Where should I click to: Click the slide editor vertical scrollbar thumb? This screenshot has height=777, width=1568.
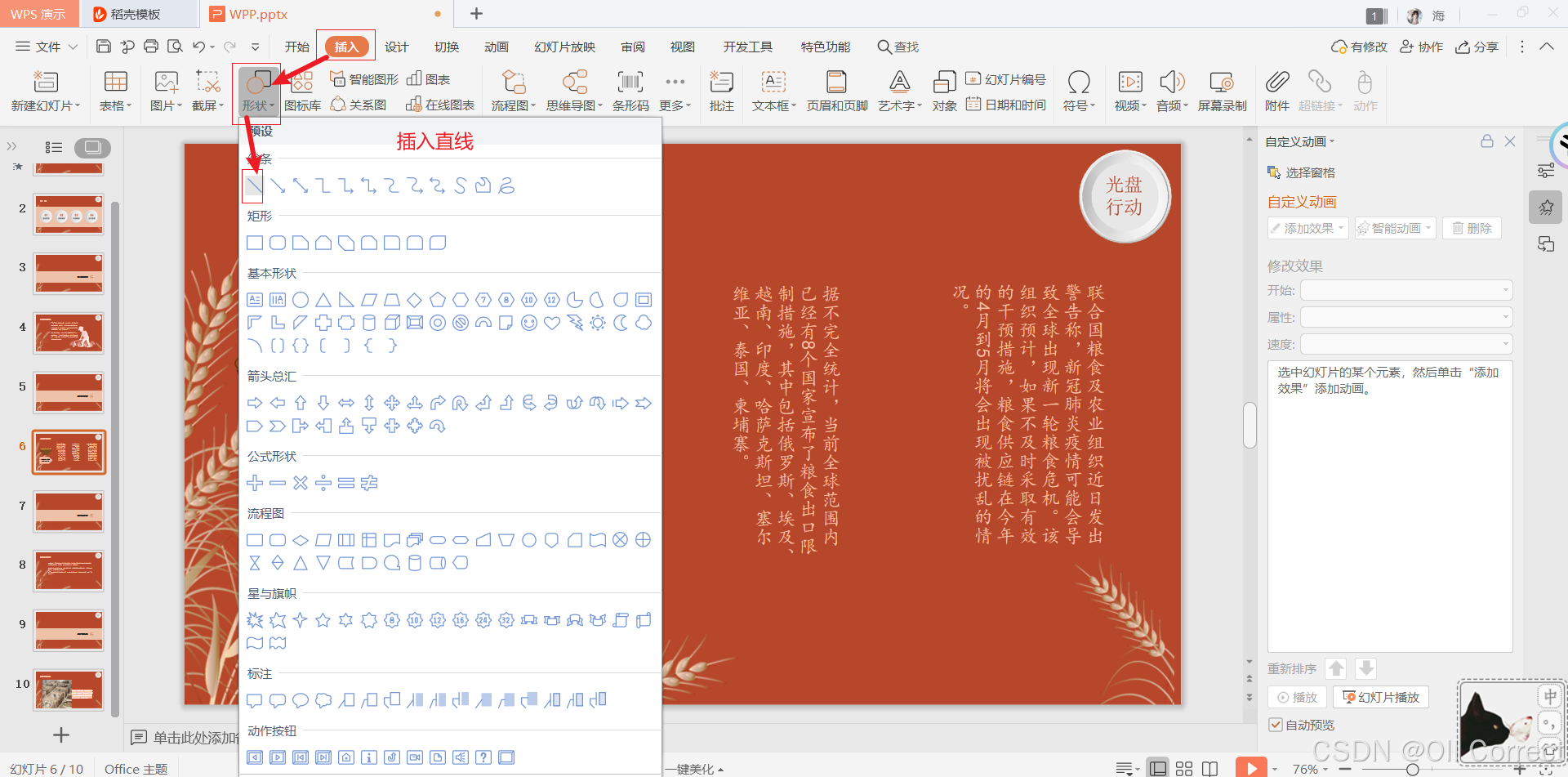click(1249, 425)
